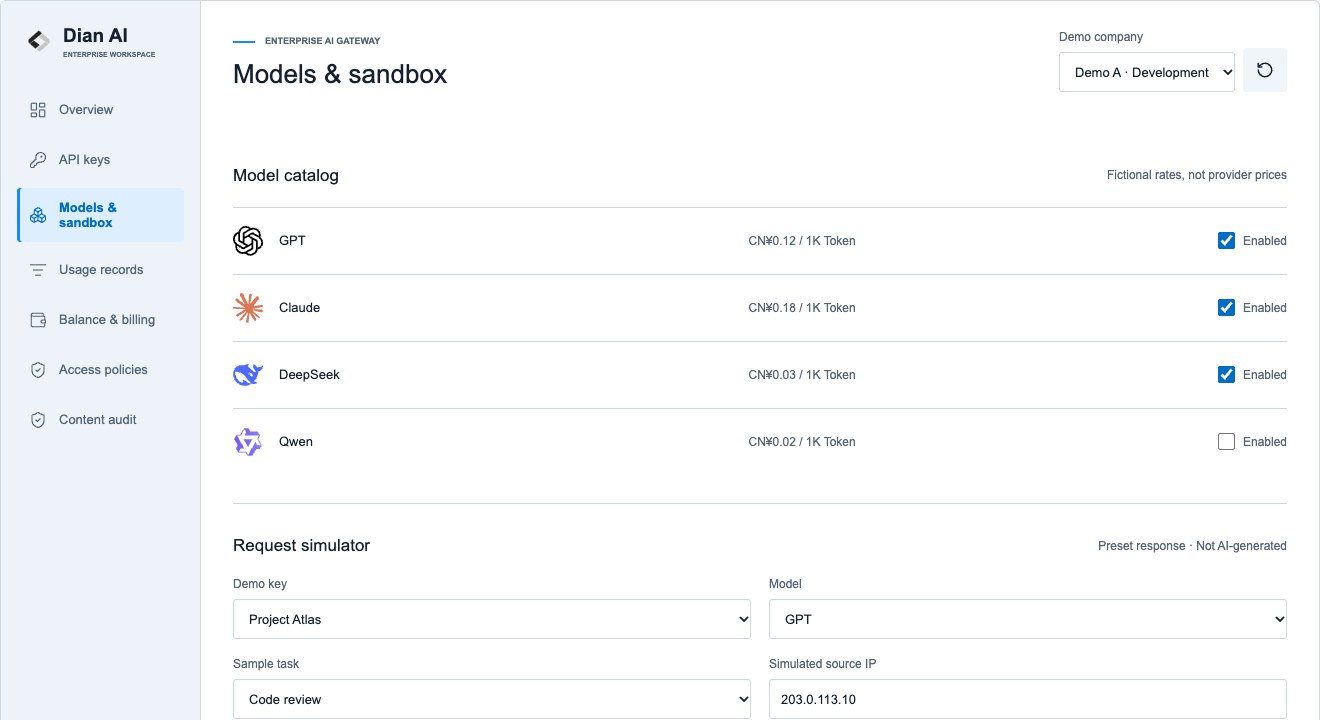Open Balance & billing sidebar item
Image resolution: width=1320 pixels, height=720 pixels.
(100, 320)
